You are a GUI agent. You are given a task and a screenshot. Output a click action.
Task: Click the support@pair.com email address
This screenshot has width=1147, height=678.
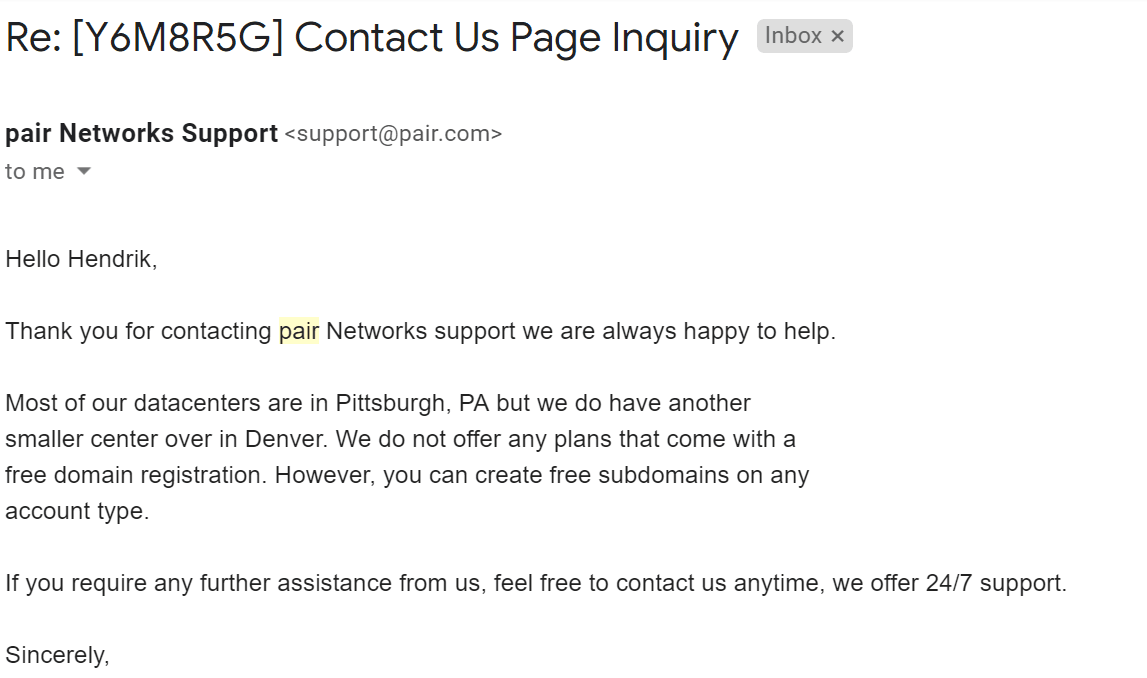(x=393, y=134)
